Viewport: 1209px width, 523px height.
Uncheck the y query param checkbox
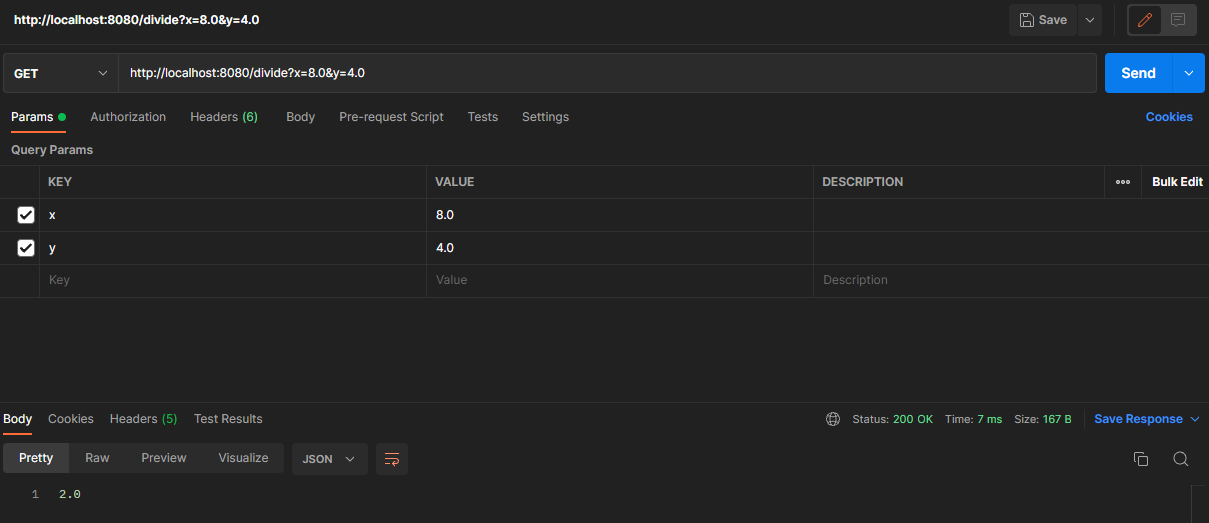tap(26, 248)
